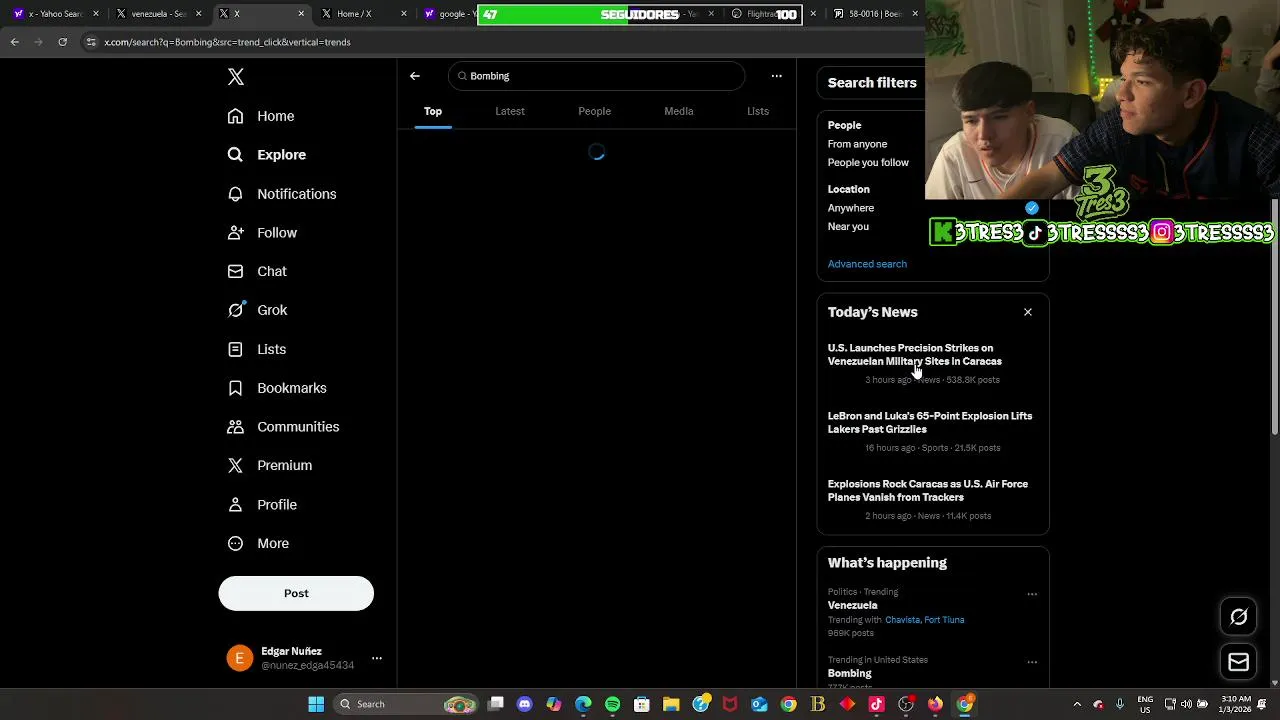The width and height of the screenshot is (1280, 720).
Task: Open the search options three-dot menu
Action: click(776, 76)
